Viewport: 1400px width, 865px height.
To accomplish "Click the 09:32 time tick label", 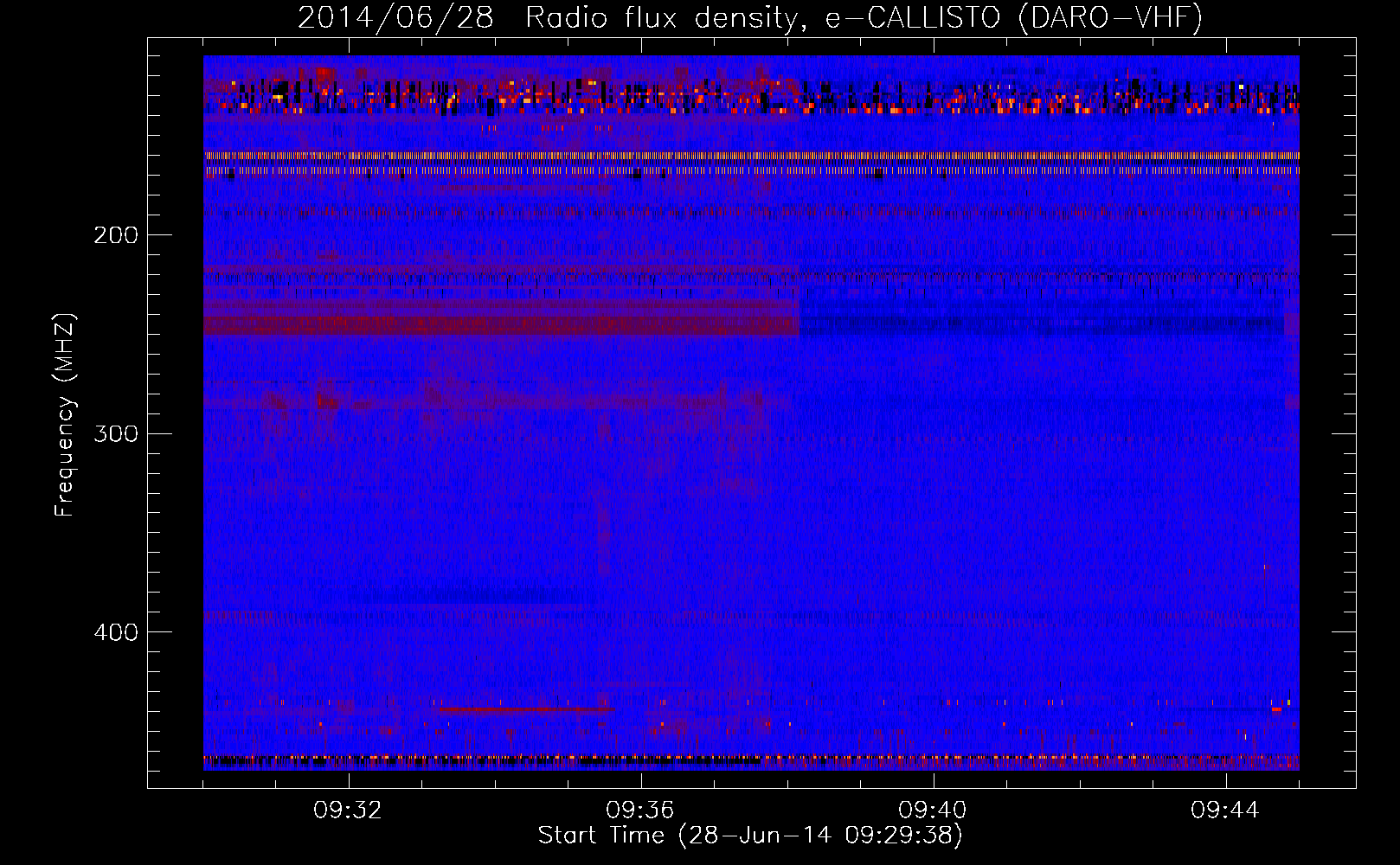I will [348, 811].
